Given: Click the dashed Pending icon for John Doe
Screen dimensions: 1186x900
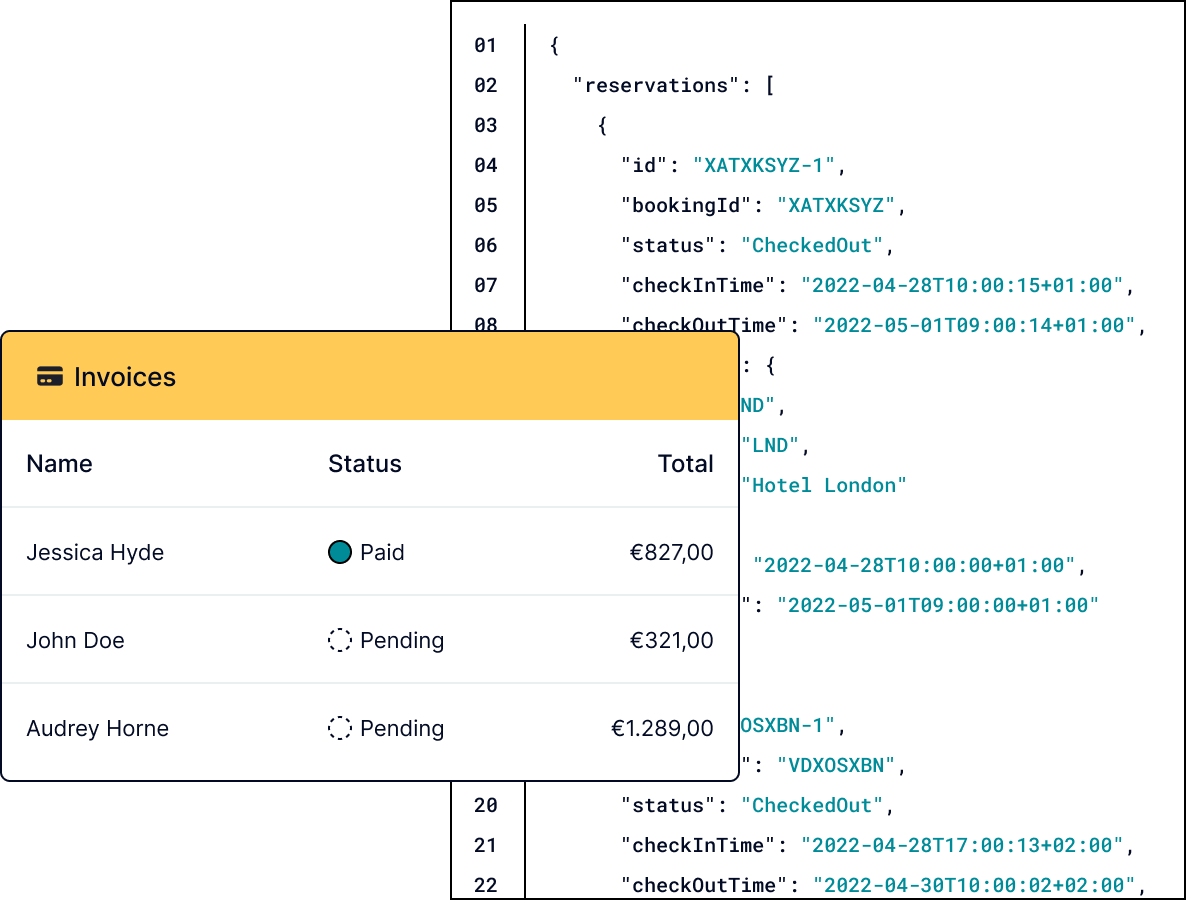Looking at the screenshot, I should point(340,640).
